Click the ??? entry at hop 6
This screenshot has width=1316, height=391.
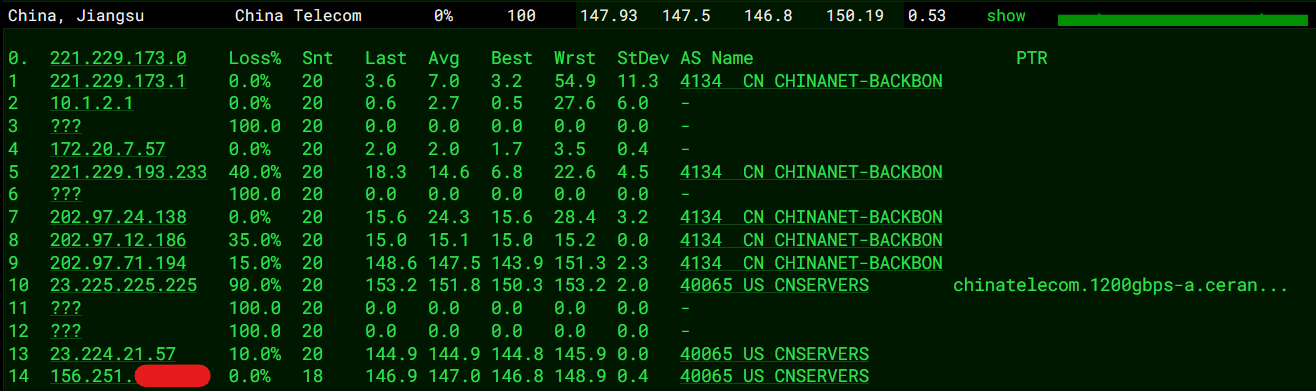click(x=65, y=195)
